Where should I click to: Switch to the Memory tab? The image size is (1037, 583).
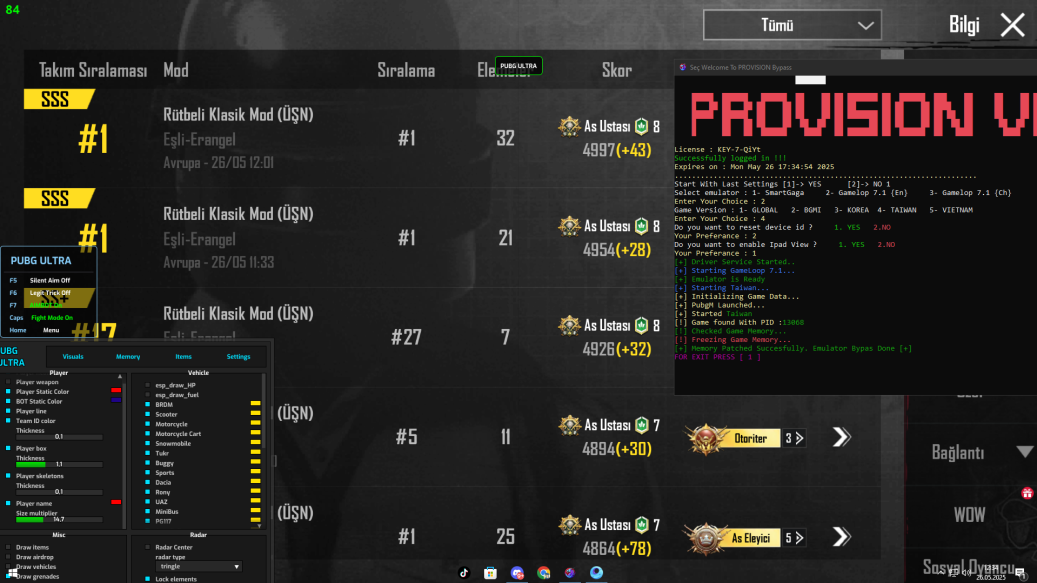(x=128, y=357)
